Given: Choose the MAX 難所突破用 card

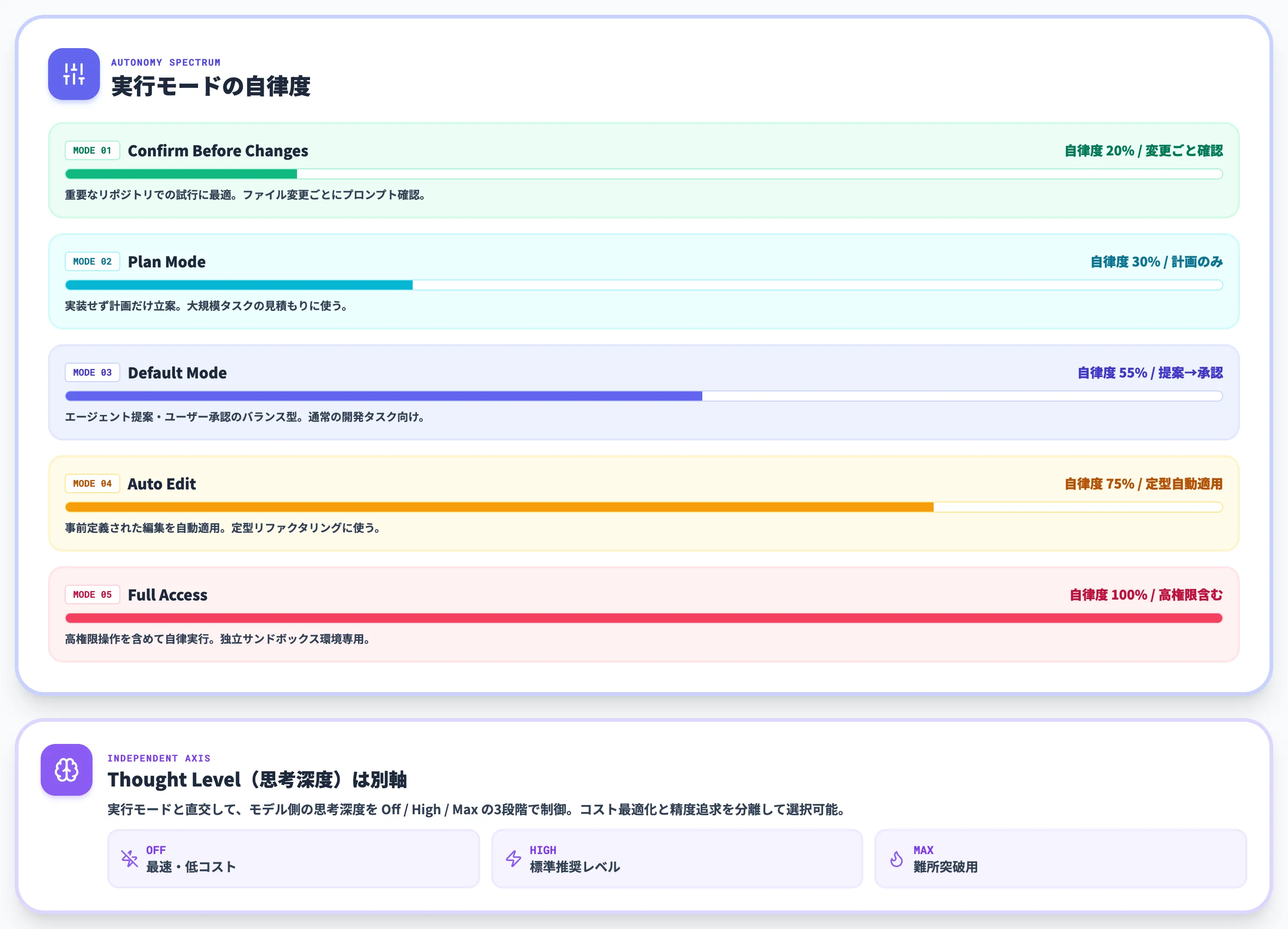Looking at the screenshot, I should coord(1060,858).
